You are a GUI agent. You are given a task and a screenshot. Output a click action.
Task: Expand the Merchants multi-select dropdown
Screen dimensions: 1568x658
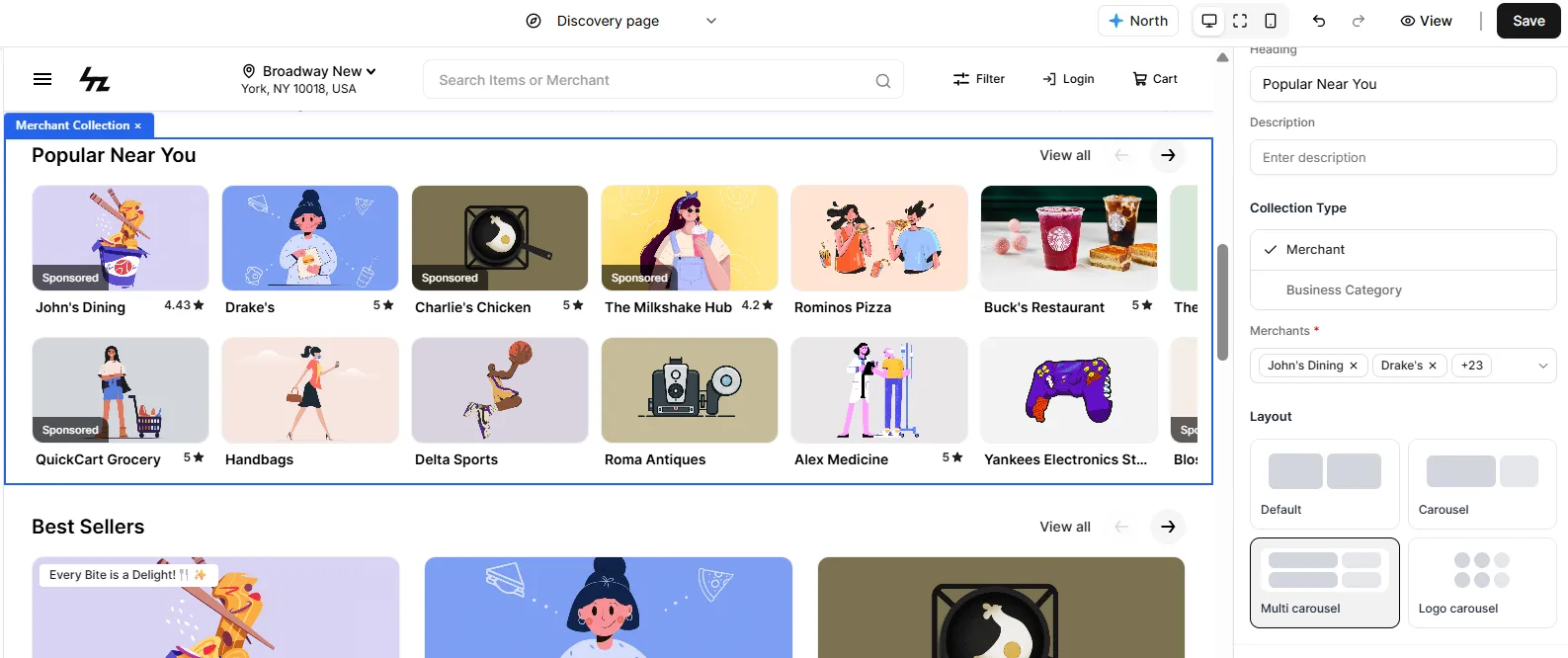[1542, 366]
